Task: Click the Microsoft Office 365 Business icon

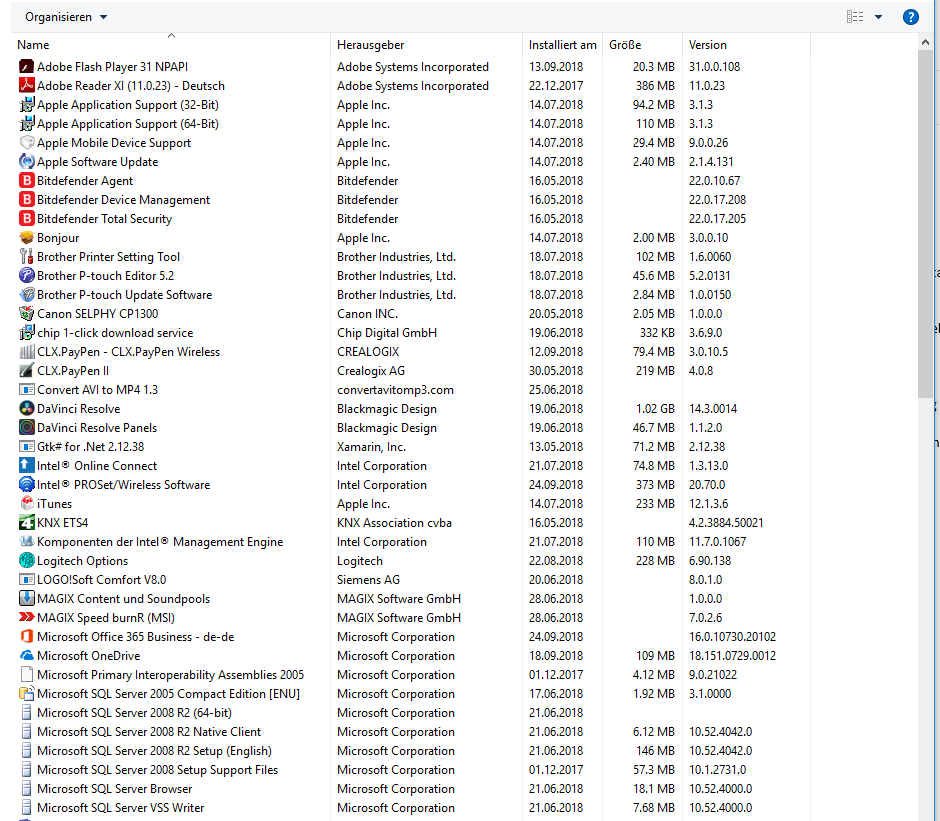Action: (26, 636)
